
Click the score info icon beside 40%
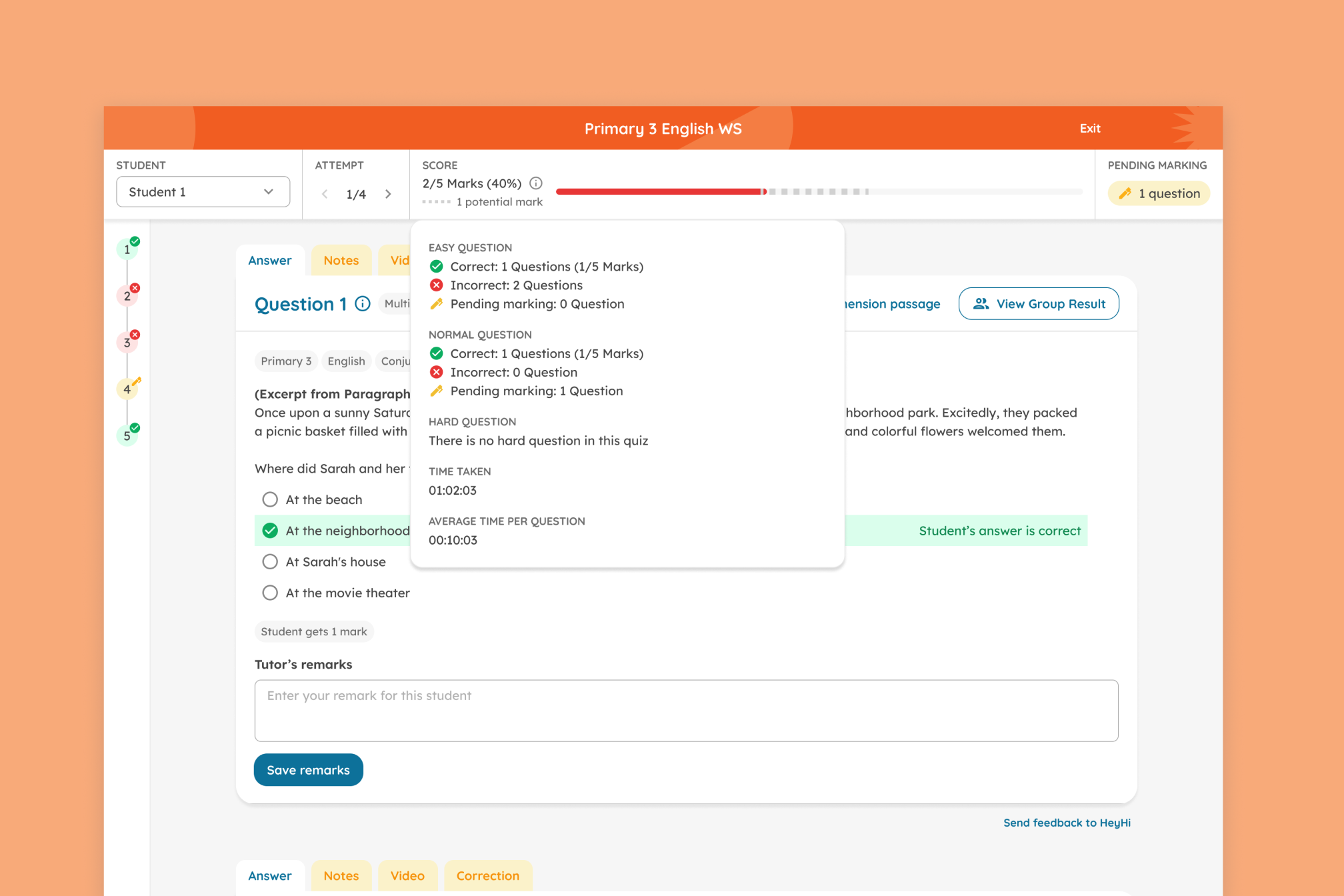coord(535,183)
